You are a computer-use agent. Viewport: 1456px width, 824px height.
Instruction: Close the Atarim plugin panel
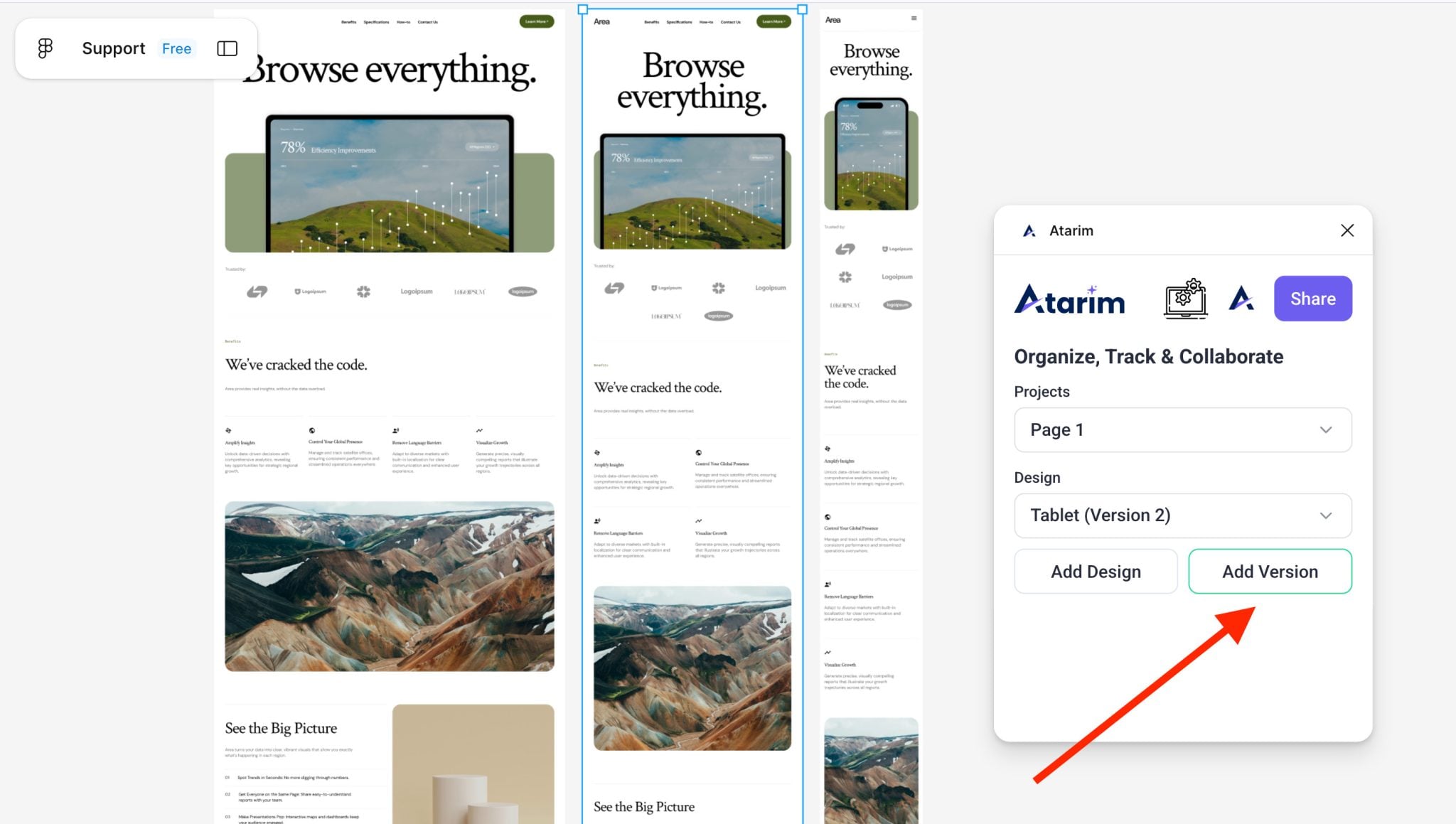1347,230
